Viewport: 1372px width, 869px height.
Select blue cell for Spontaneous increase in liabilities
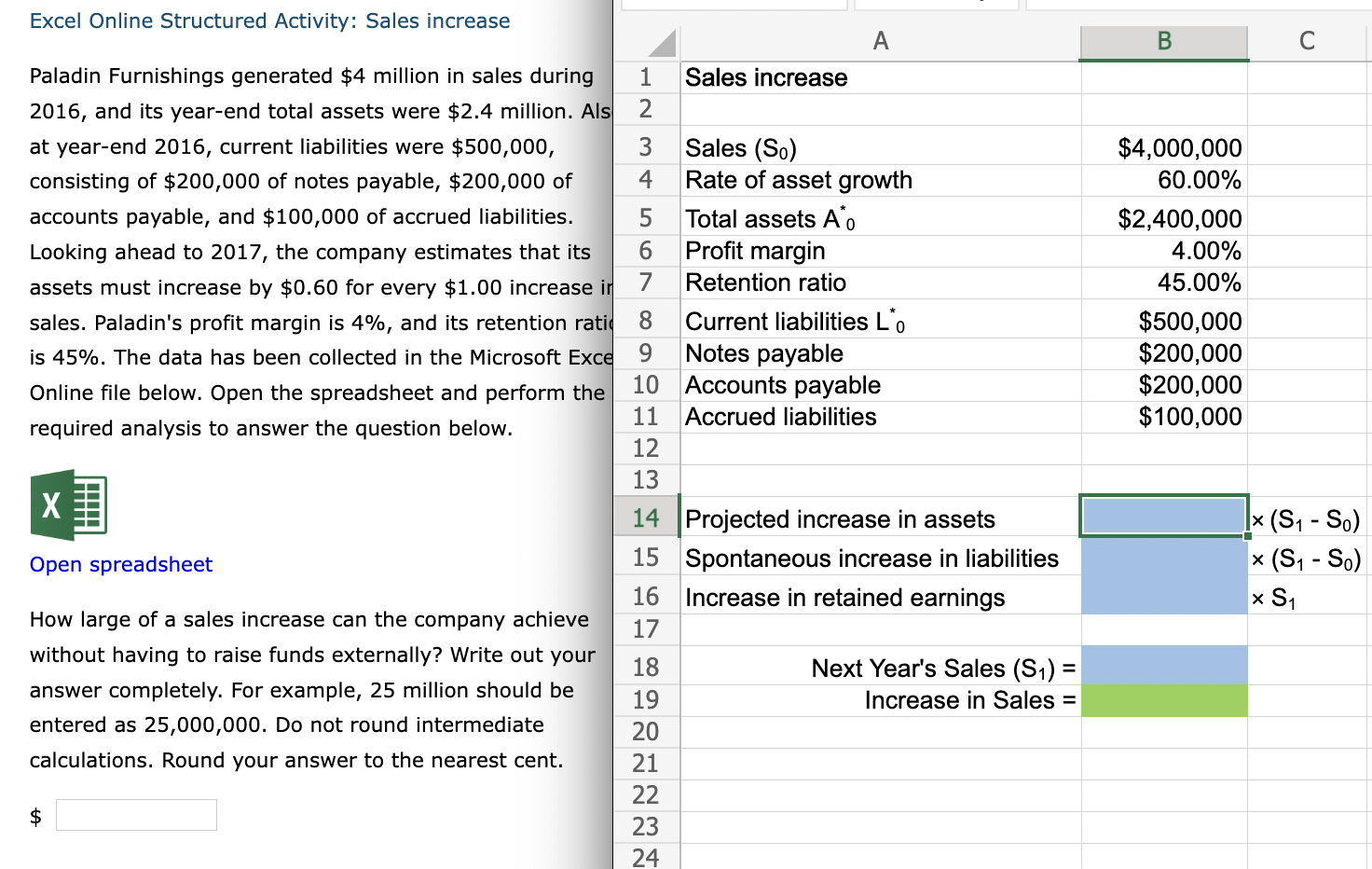click(x=1164, y=557)
